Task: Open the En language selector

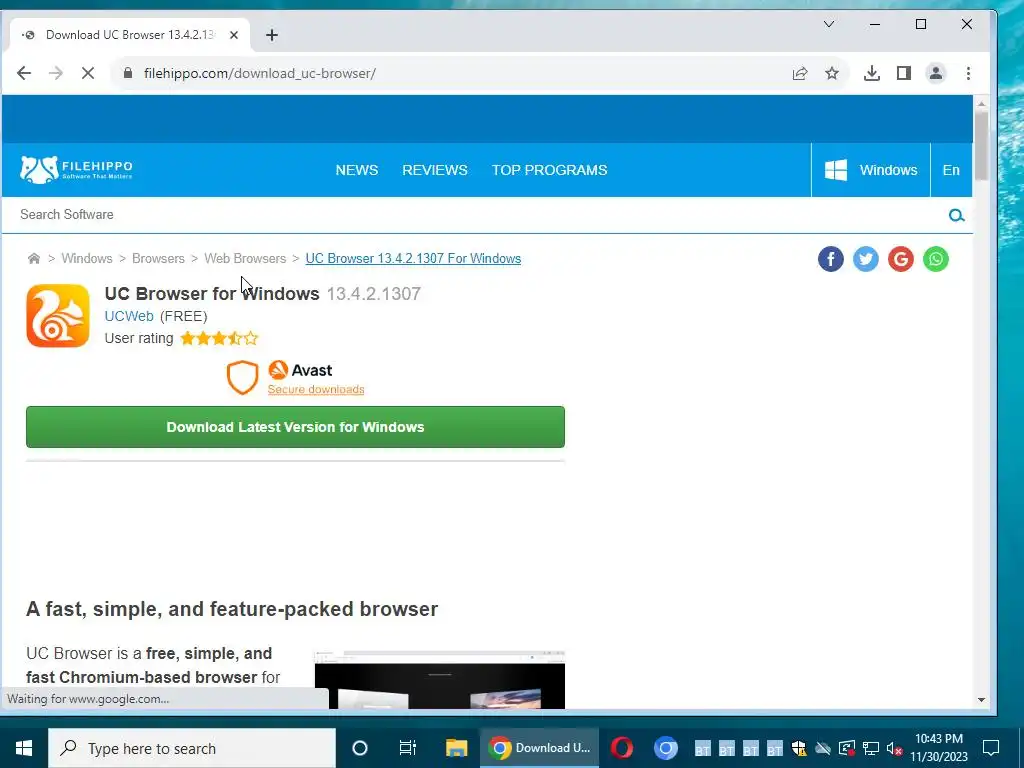Action: [x=951, y=170]
